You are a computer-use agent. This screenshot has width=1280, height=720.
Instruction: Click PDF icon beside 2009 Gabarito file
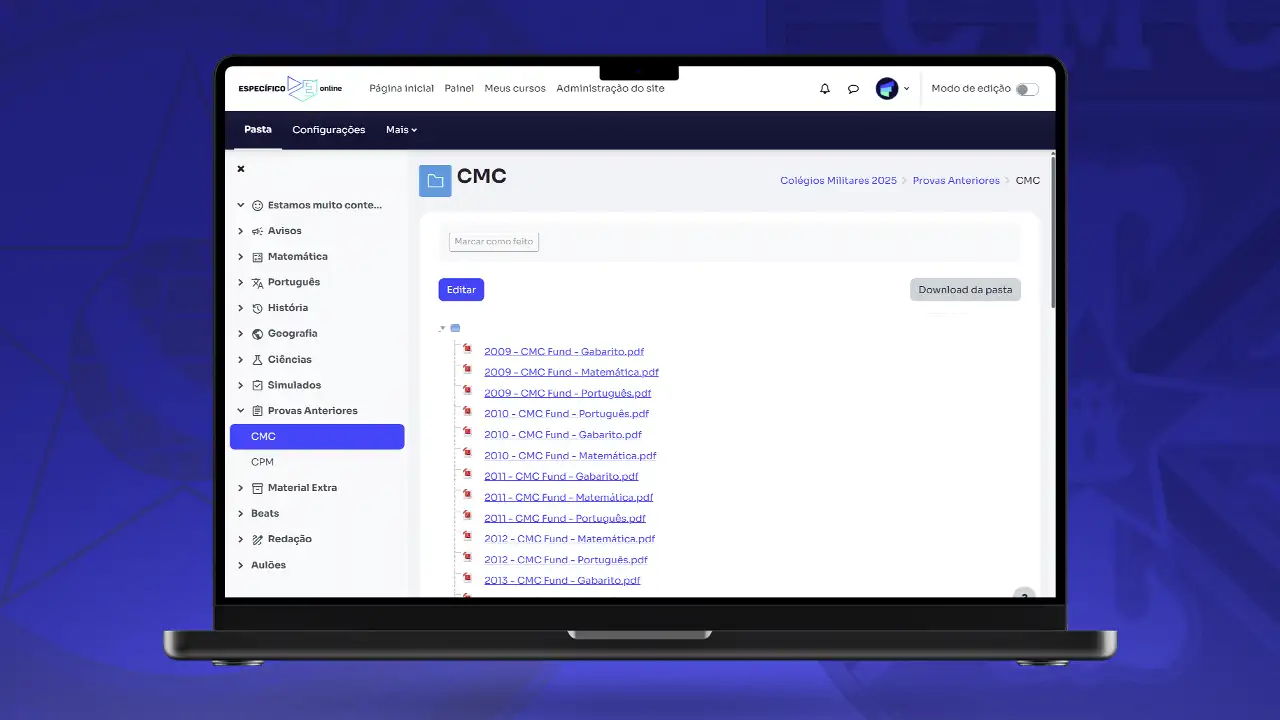467,350
